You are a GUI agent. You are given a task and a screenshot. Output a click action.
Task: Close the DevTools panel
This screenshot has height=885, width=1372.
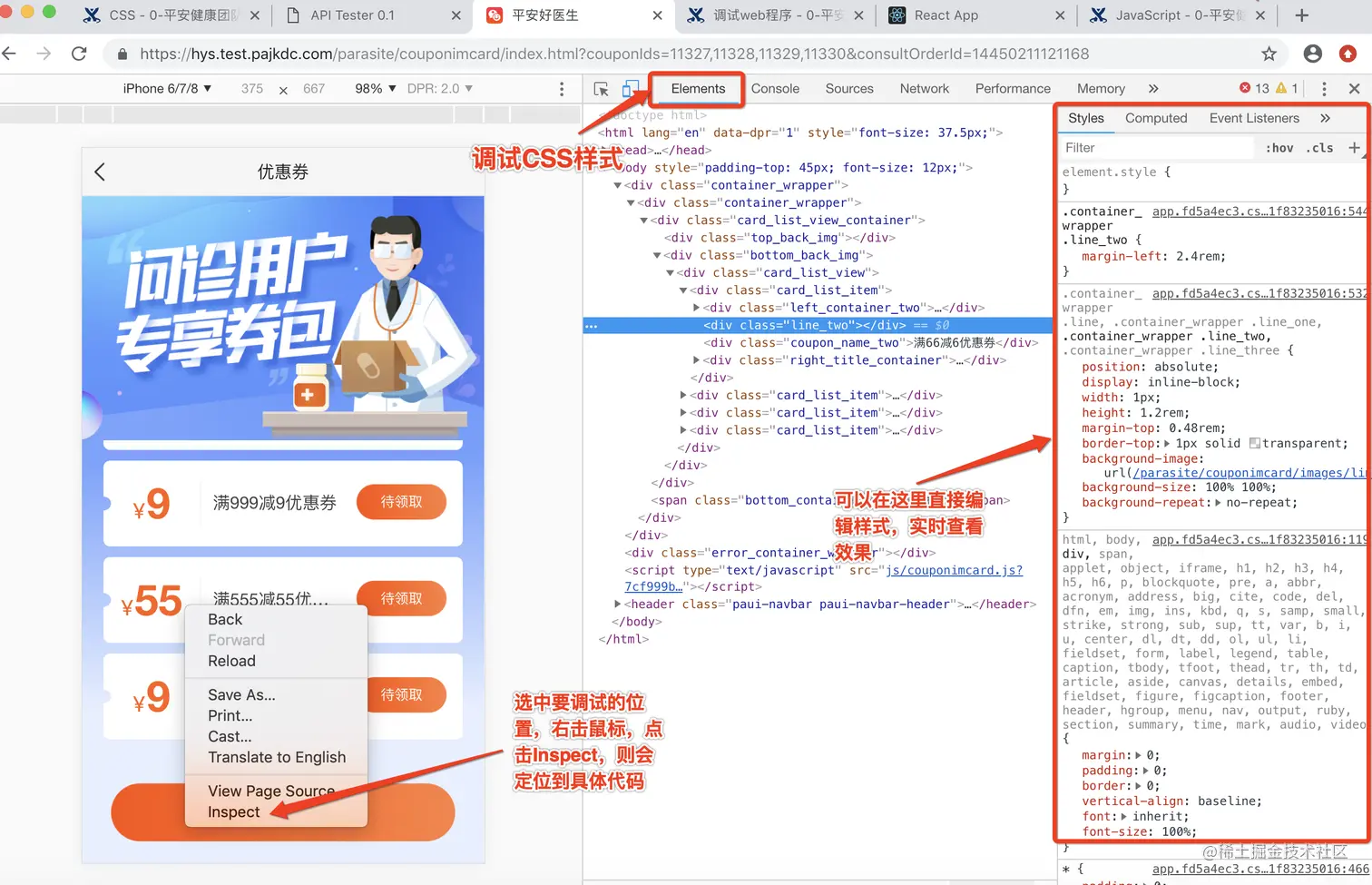tap(1354, 89)
